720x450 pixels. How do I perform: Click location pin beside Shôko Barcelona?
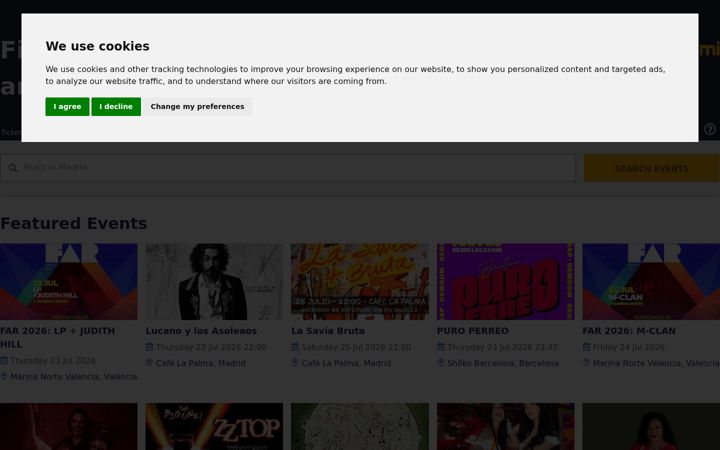point(441,363)
